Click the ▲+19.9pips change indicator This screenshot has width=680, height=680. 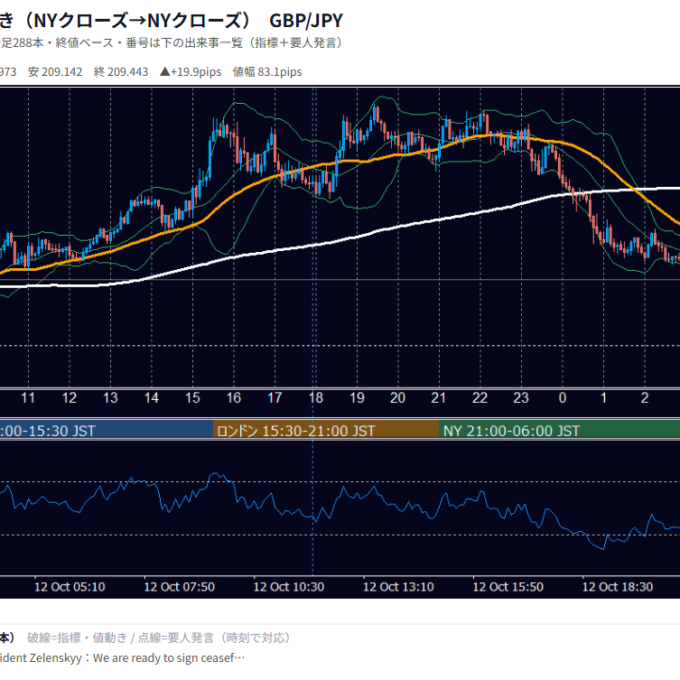coord(190,72)
